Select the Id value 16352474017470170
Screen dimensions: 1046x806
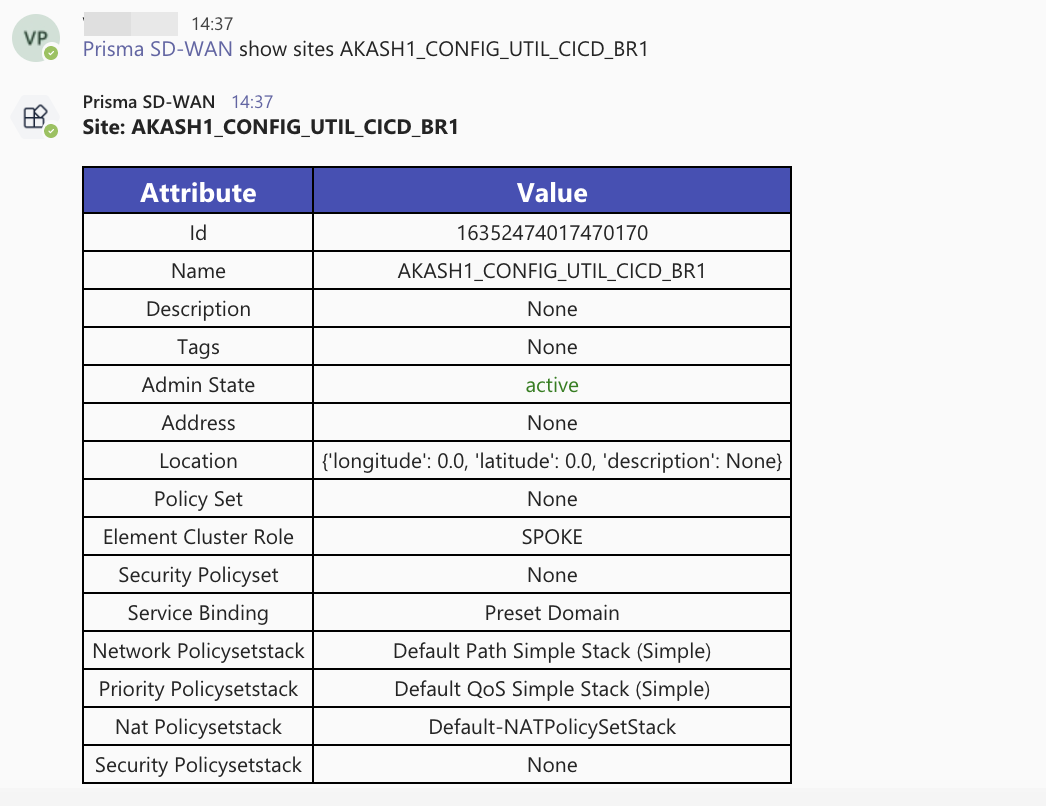point(552,233)
